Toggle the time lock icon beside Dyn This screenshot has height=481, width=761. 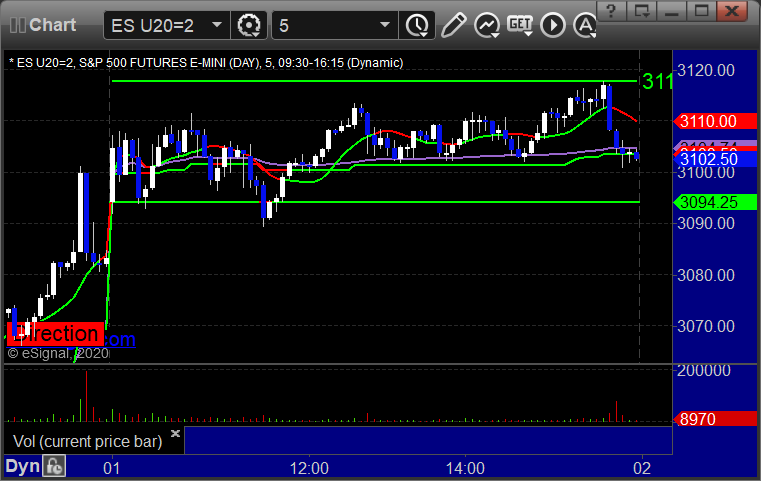(x=54, y=466)
